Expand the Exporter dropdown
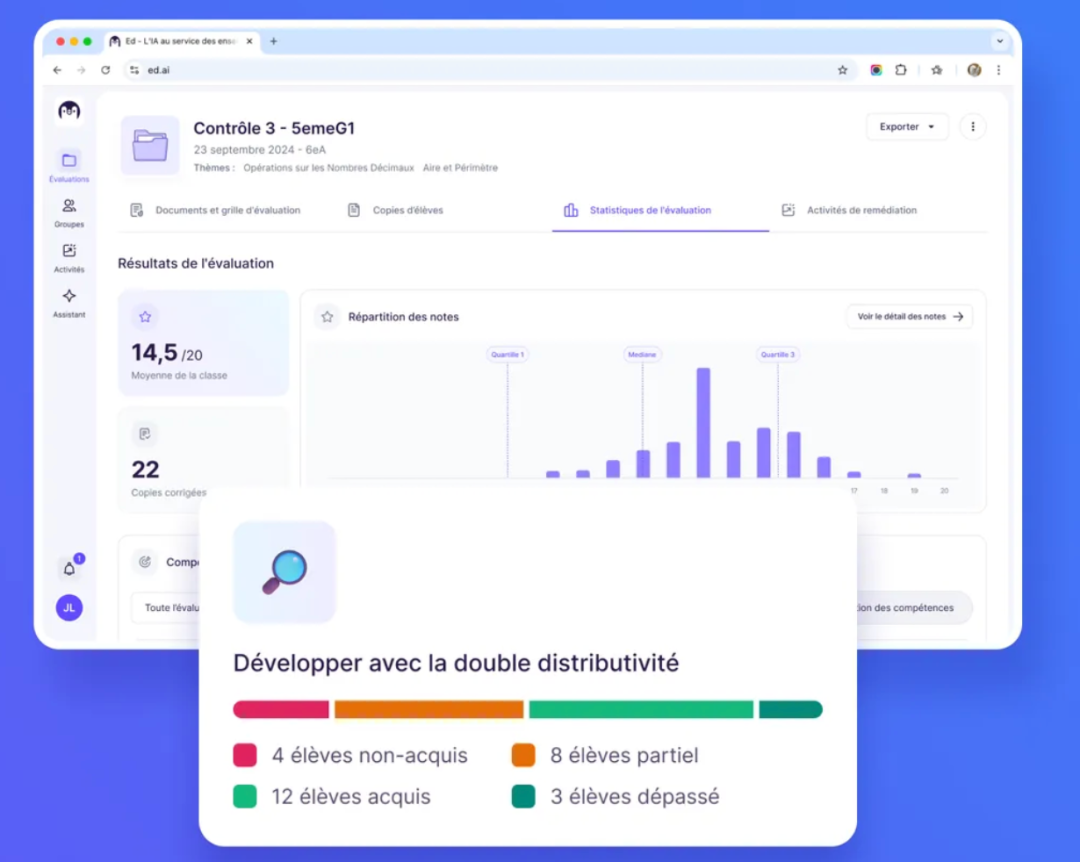This screenshot has height=862, width=1080. pos(906,127)
